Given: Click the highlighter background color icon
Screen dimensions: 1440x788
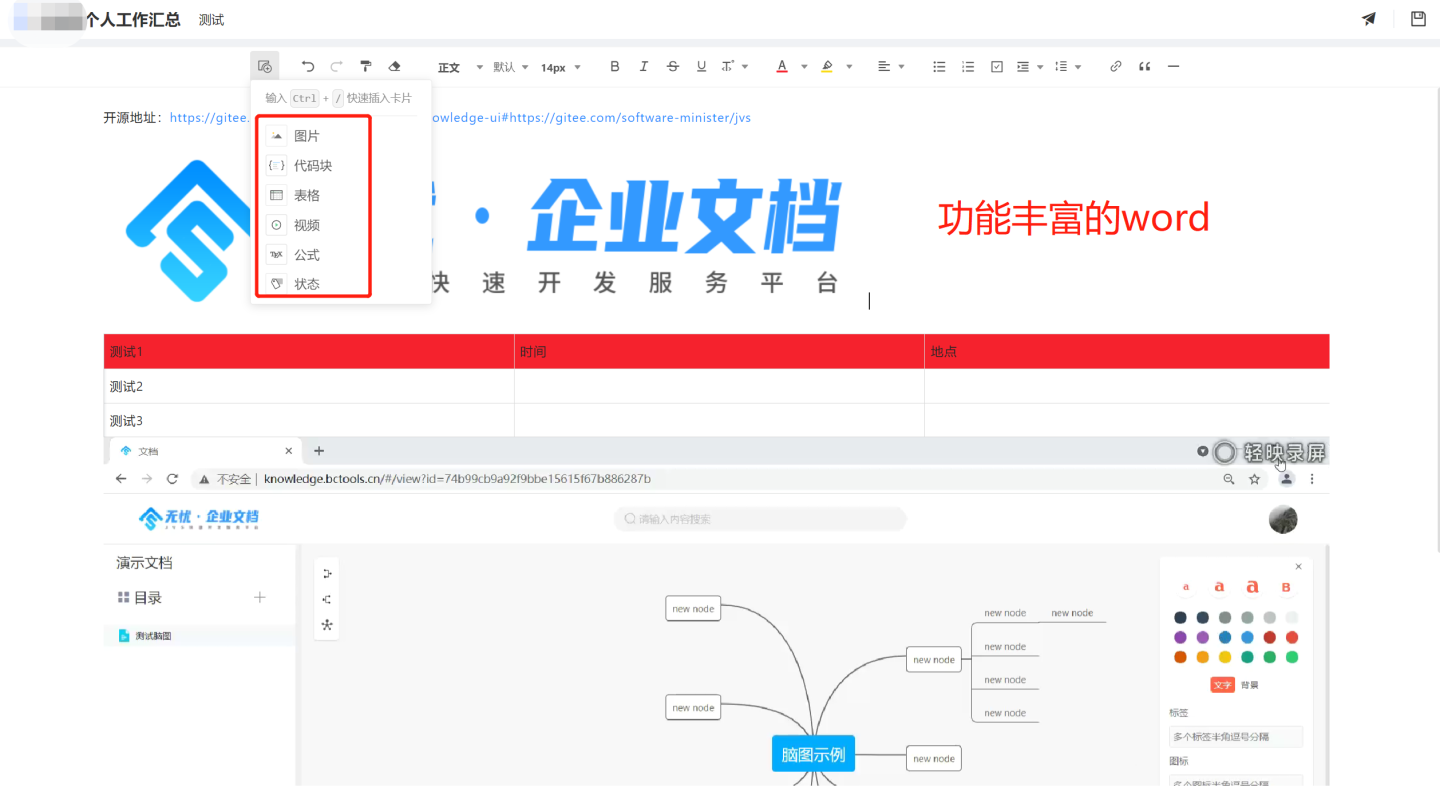Looking at the screenshot, I should pos(827,67).
